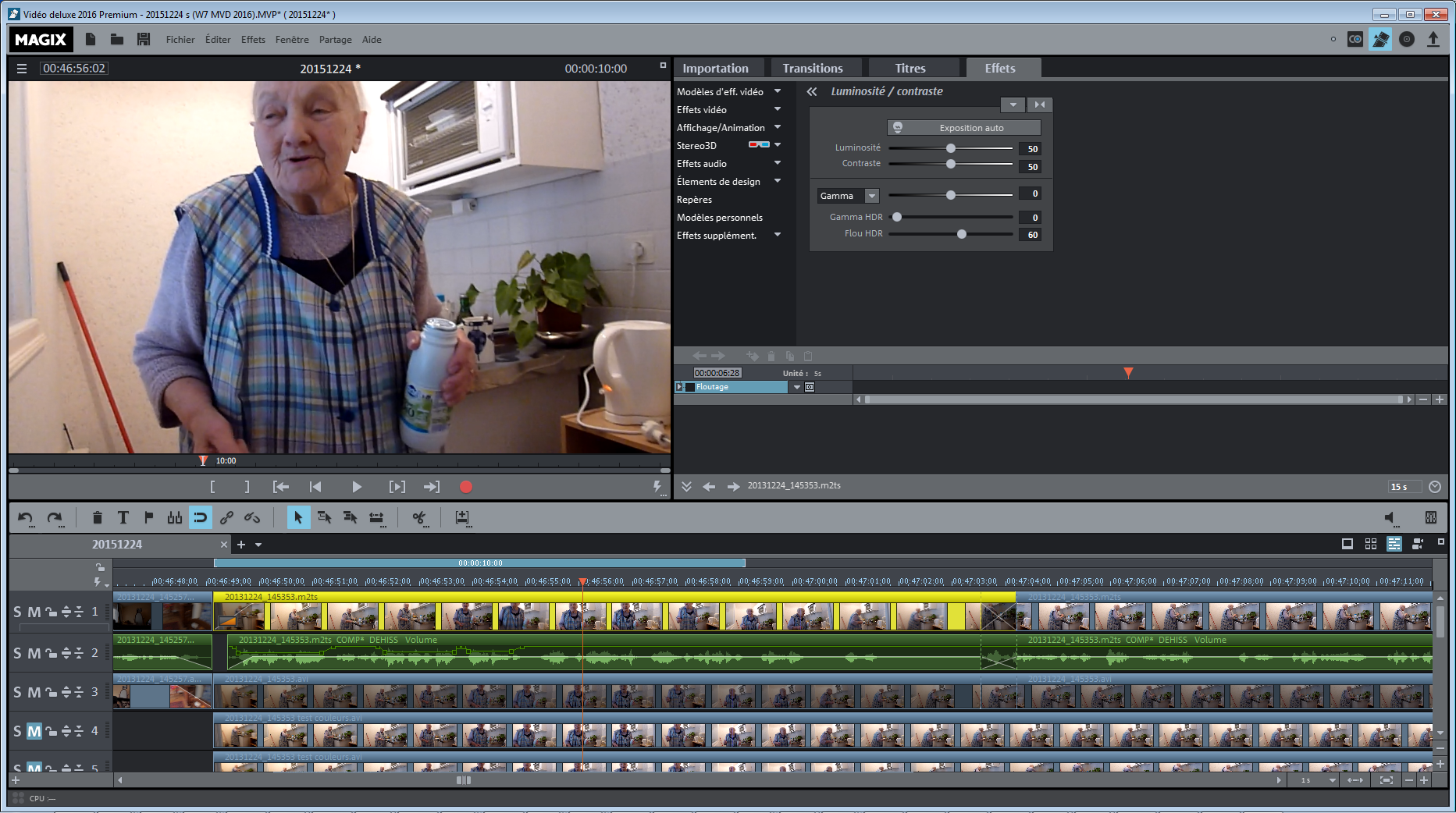1456x813 pixels.
Task: Expand the Modèles d'eff. vidéo category
Action: tap(778, 91)
